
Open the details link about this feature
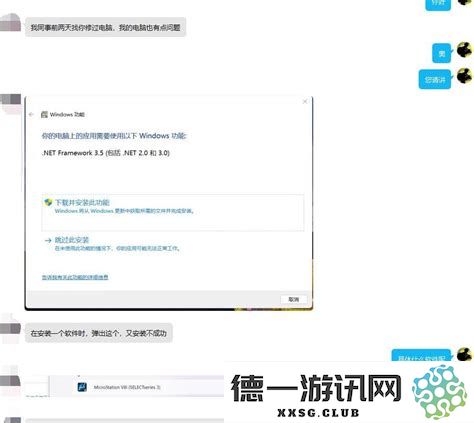[x=75, y=277]
